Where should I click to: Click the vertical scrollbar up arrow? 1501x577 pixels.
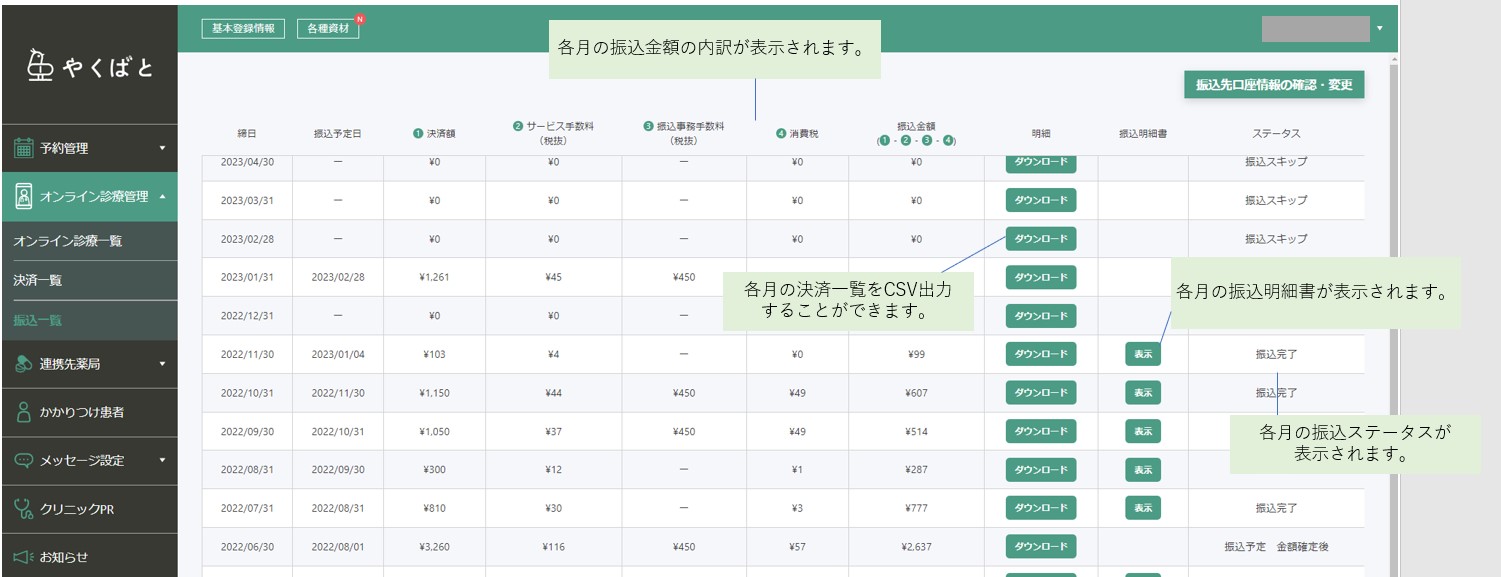tap(1393, 59)
